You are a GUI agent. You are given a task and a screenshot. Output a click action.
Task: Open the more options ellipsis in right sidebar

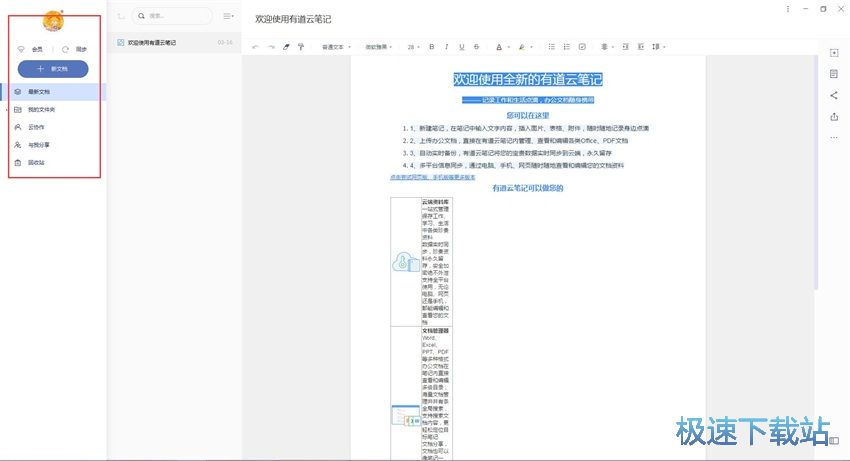(834, 138)
